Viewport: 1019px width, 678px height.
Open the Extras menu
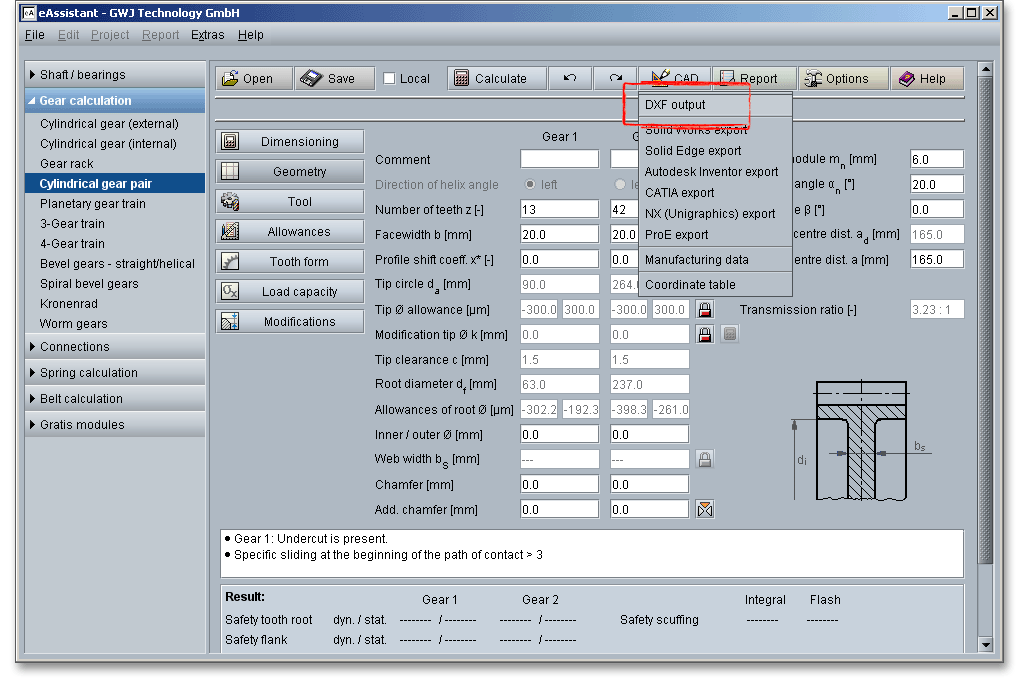(208, 35)
